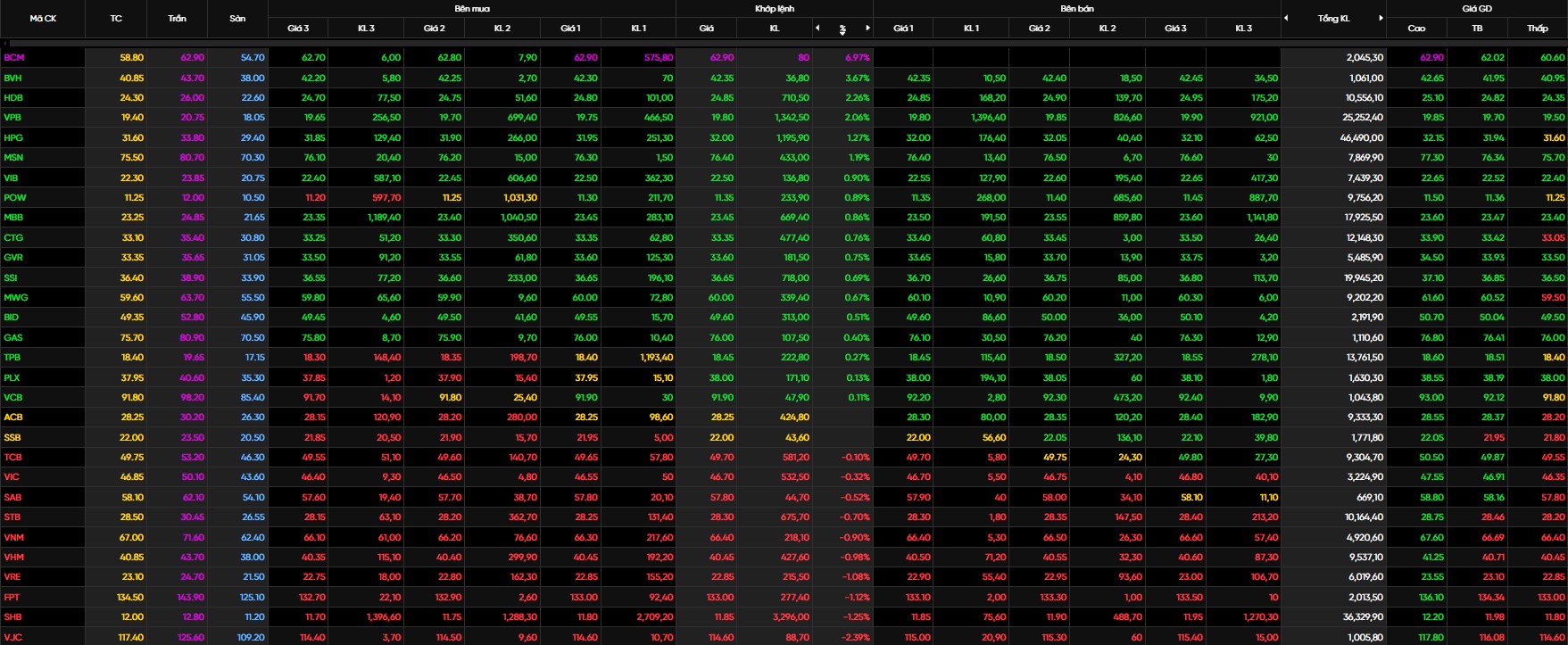Open the VIC stock symbol
This screenshot has width=1568, height=645.
(x=12, y=476)
